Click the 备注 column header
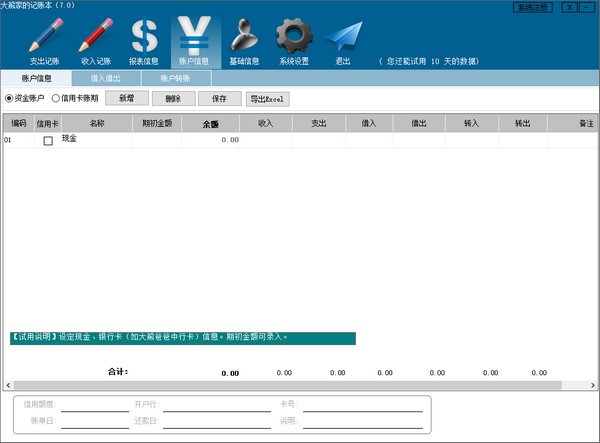Image resolution: width=600 pixels, height=443 pixels. pyautogui.click(x=572, y=123)
